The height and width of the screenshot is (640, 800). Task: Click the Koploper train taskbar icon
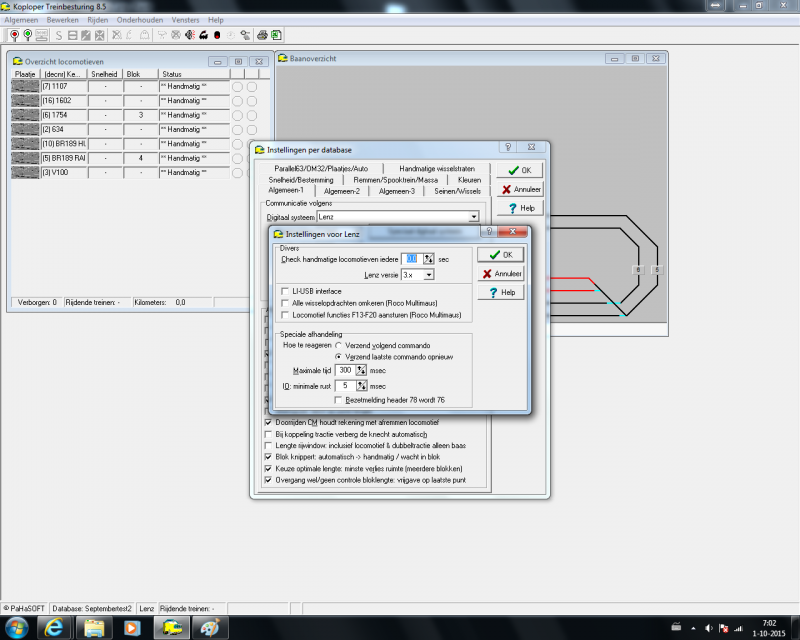coord(172,627)
